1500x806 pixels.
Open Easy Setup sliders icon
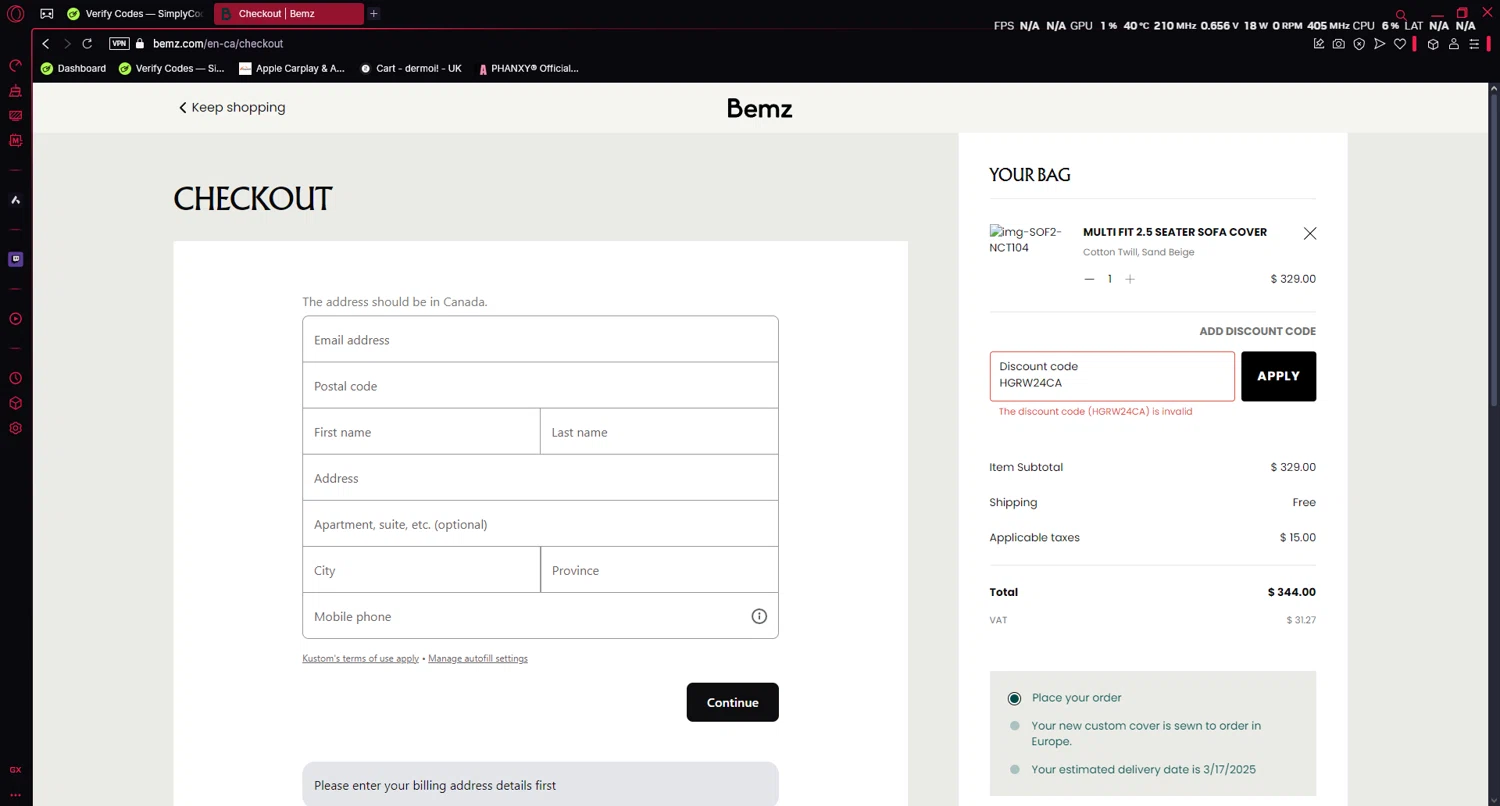(1474, 44)
